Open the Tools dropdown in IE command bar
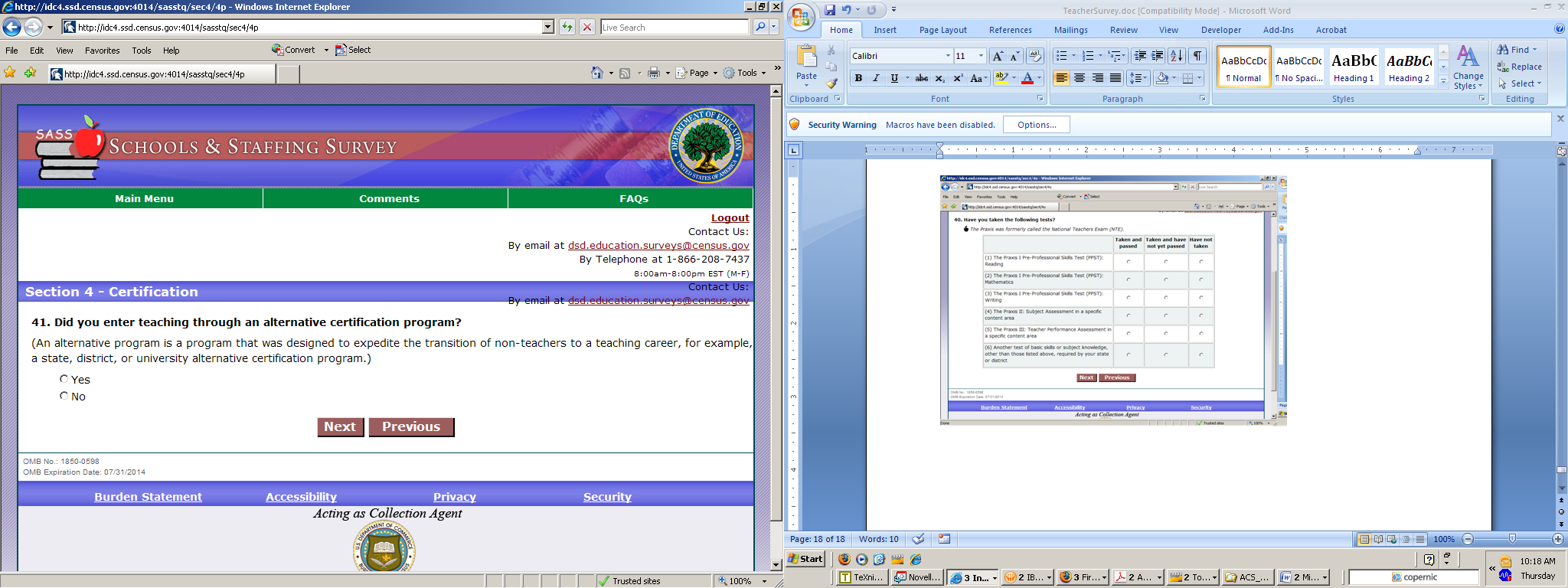Image resolution: width=1568 pixels, height=588 pixels. pos(745,73)
